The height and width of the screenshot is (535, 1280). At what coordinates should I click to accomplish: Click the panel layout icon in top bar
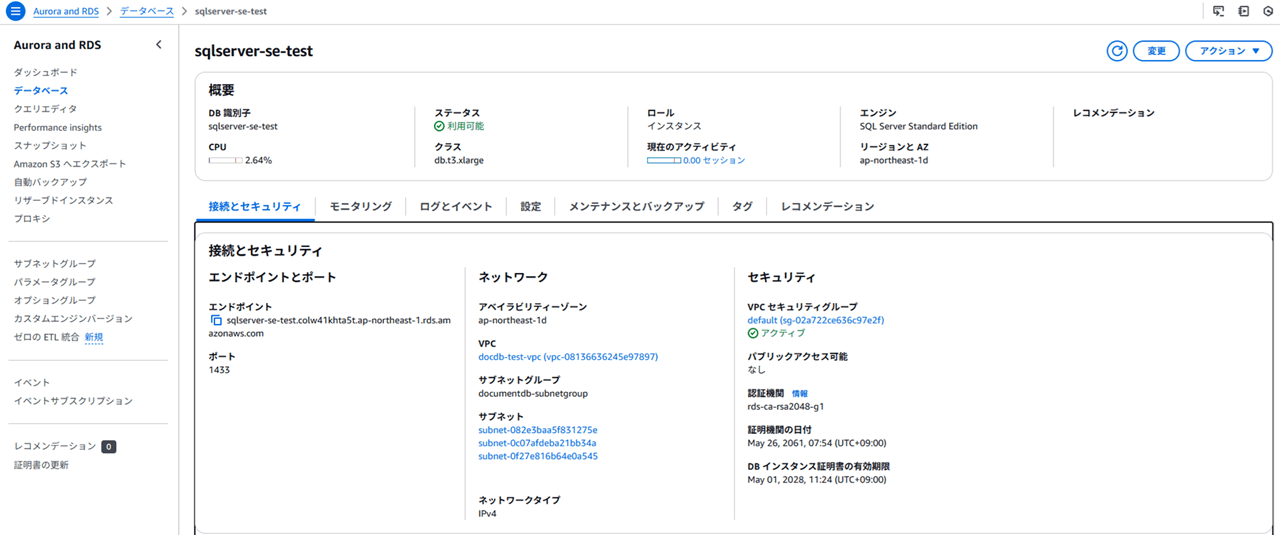[1244, 11]
